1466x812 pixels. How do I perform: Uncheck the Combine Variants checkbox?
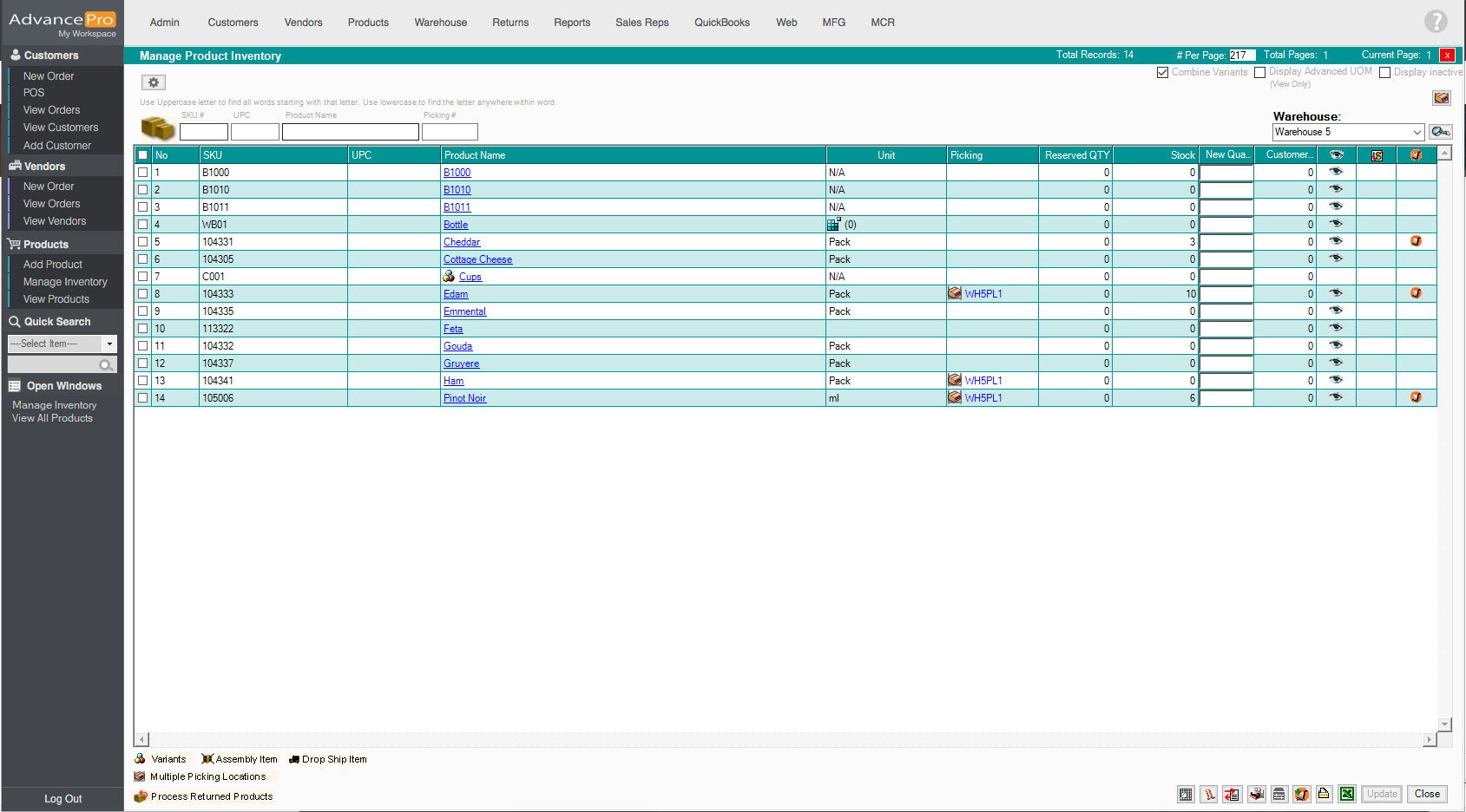pos(1162,73)
